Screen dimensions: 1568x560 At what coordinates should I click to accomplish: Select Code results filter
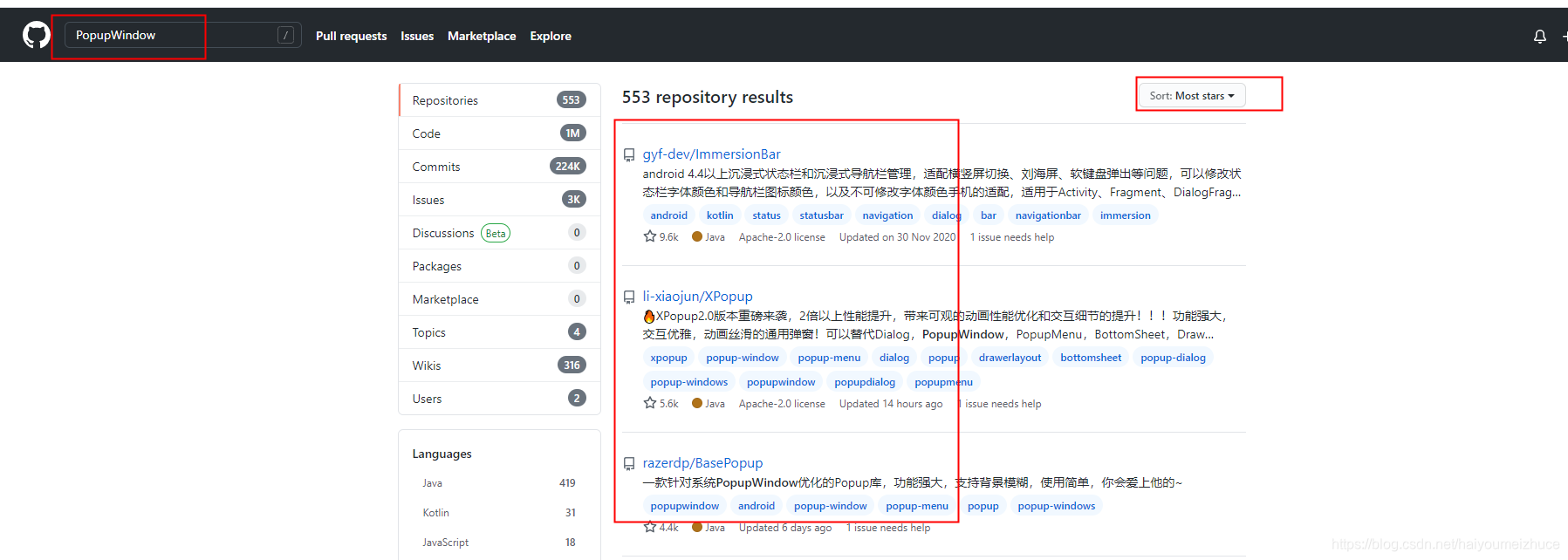coord(500,133)
